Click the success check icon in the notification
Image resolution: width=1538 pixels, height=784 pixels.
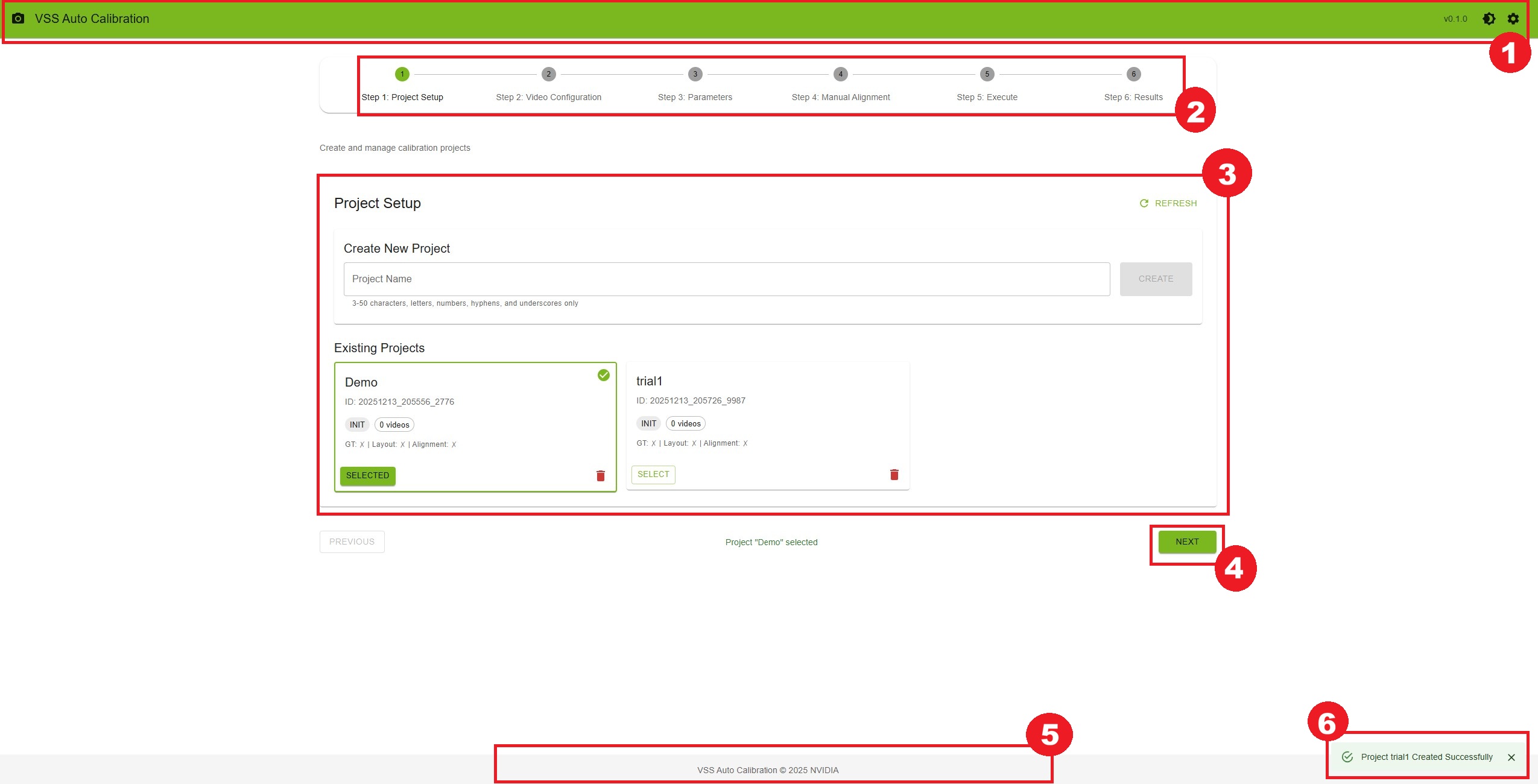1347,757
